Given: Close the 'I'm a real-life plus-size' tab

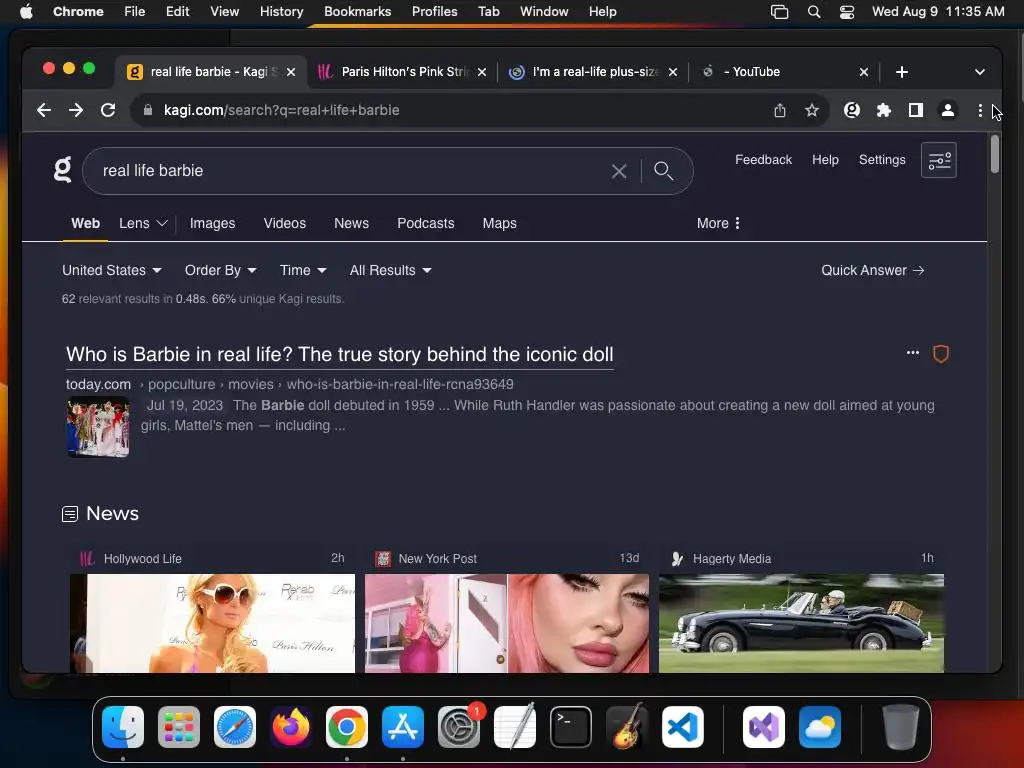Looking at the screenshot, I should (x=673, y=72).
